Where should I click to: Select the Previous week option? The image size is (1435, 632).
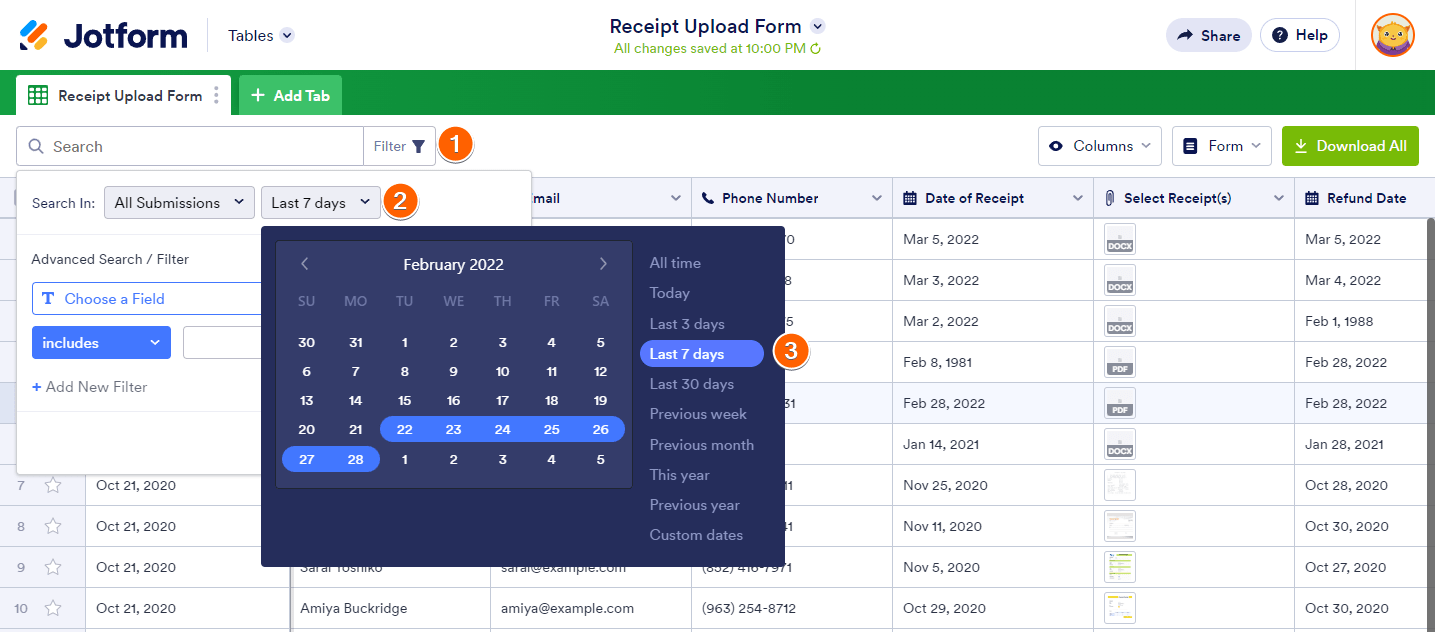point(698,414)
